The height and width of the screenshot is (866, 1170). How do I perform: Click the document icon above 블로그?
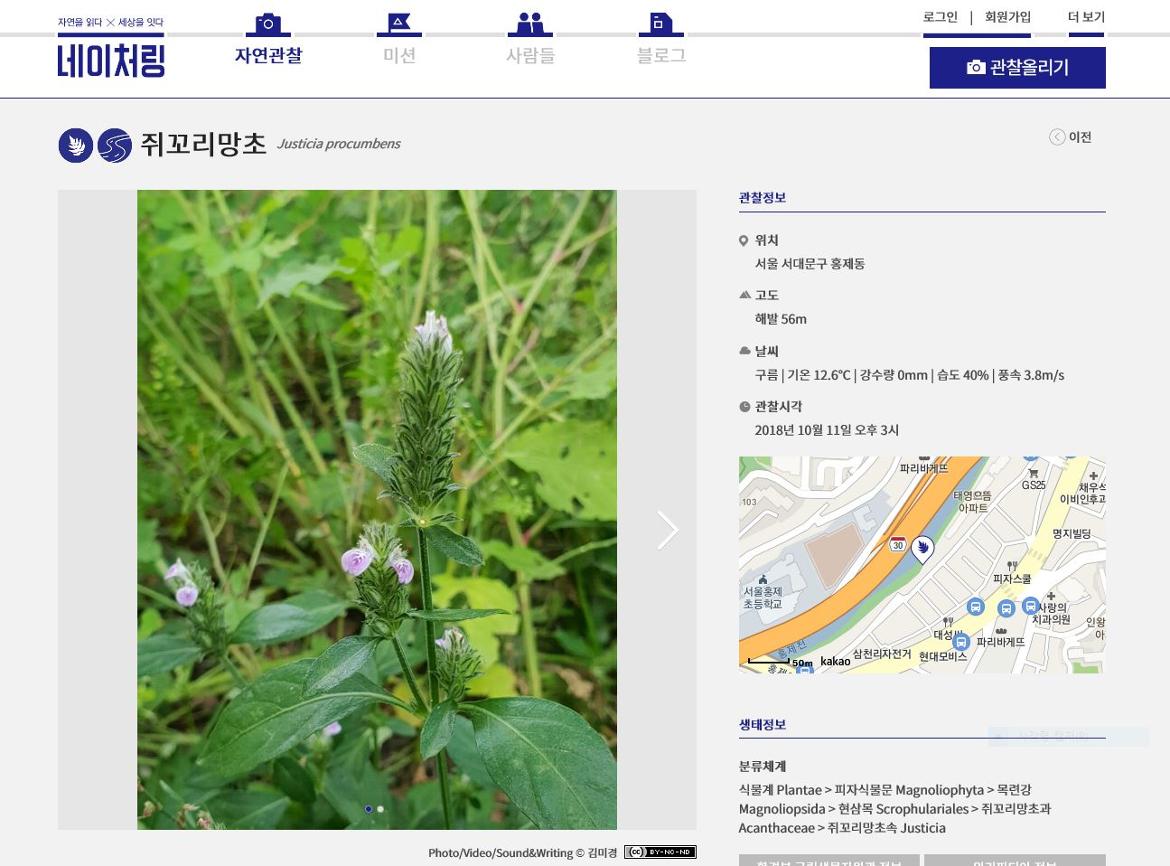(660, 24)
